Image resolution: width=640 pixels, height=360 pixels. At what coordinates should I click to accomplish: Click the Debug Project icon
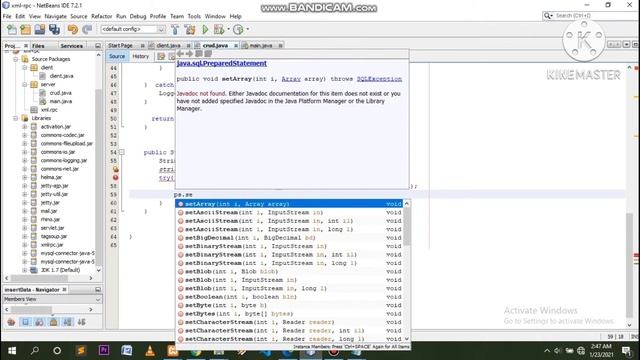219,29
